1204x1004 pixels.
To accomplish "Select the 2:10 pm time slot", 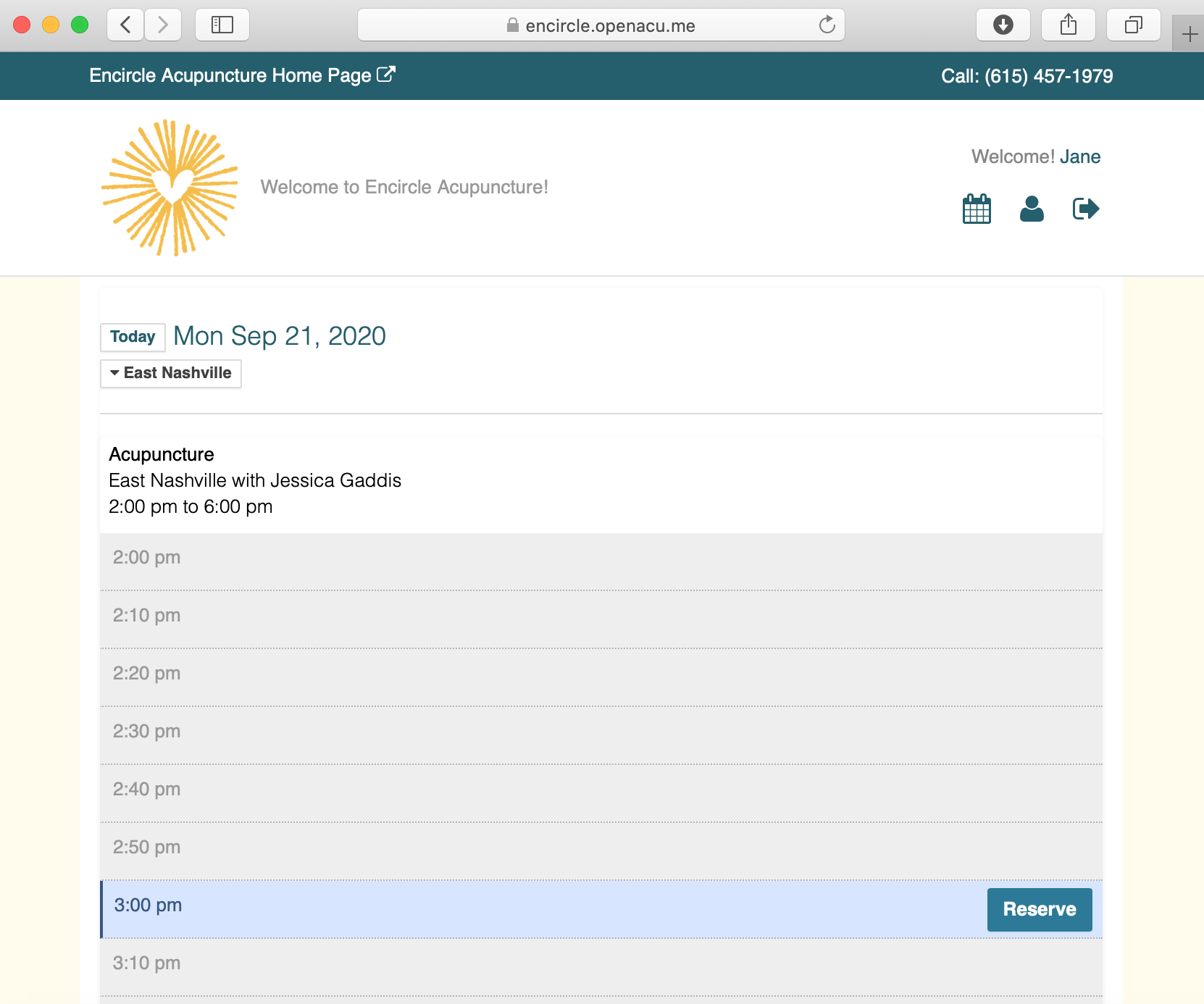I will click(601, 619).
